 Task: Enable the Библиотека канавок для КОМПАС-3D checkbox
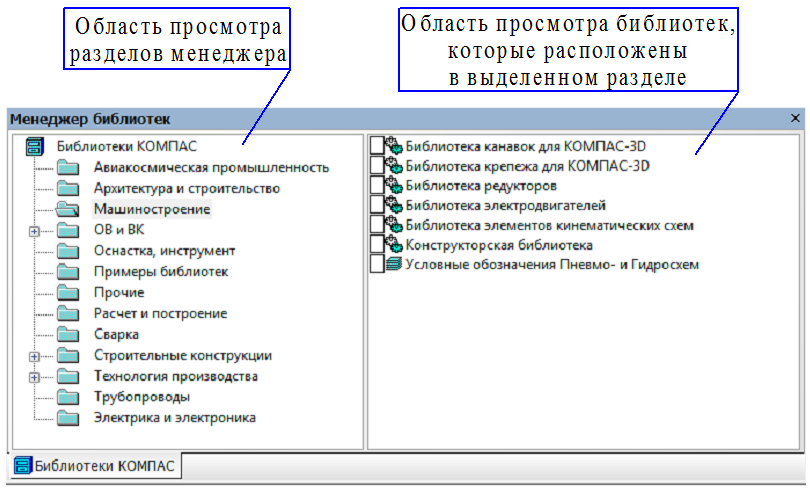tap(377, 146)
